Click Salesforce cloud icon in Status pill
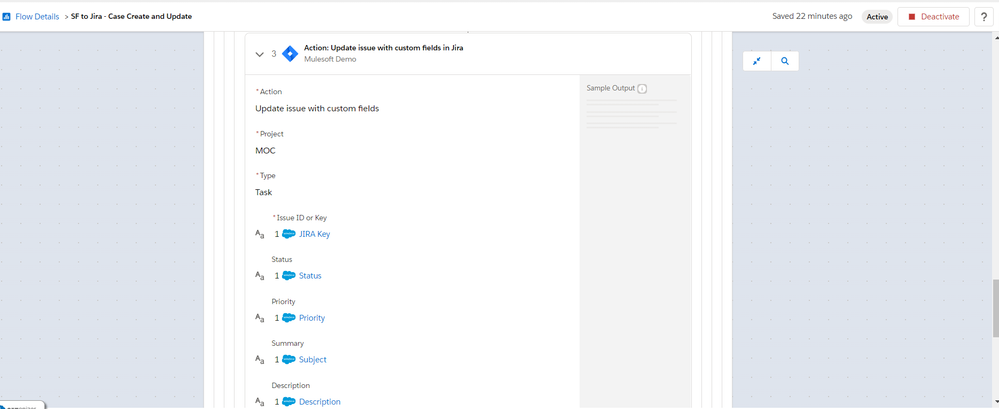 click(289, 276)
